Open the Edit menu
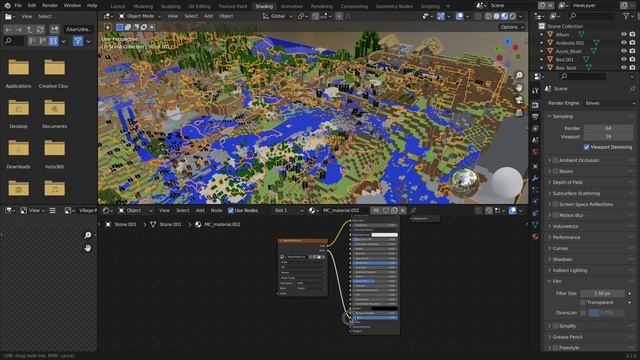The width and height of the screenshot is (640, 360). [x=32, y=6]
